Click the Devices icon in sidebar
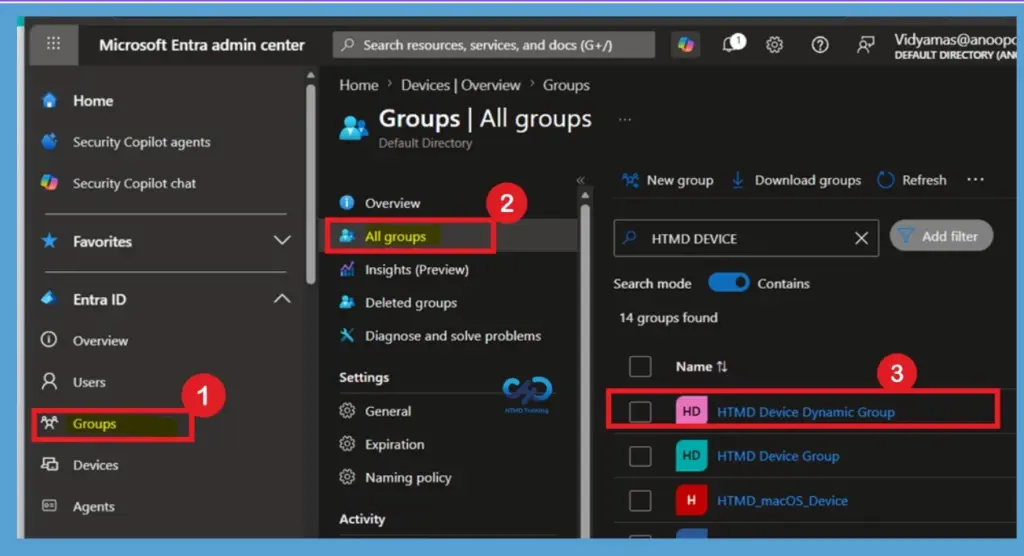Screen dimensions: 1024x556 [50, 465]
